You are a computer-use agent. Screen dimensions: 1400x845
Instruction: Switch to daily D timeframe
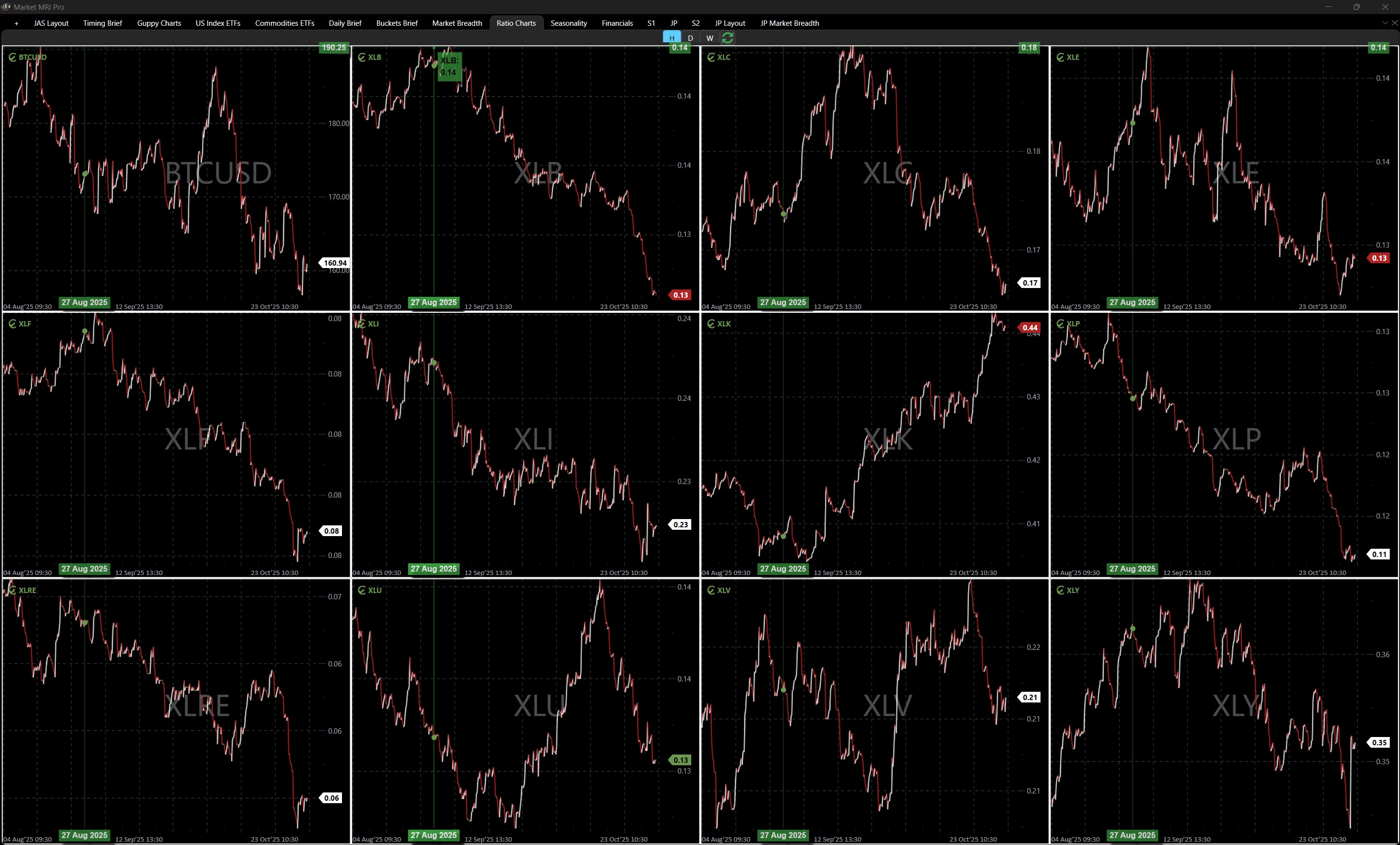coord(690,38)
